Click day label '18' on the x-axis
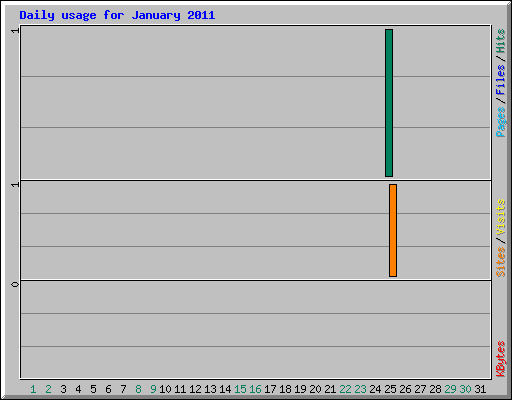The width and height of the screenshot is (512, 400). pyautogui.click(x=285, y=389)
